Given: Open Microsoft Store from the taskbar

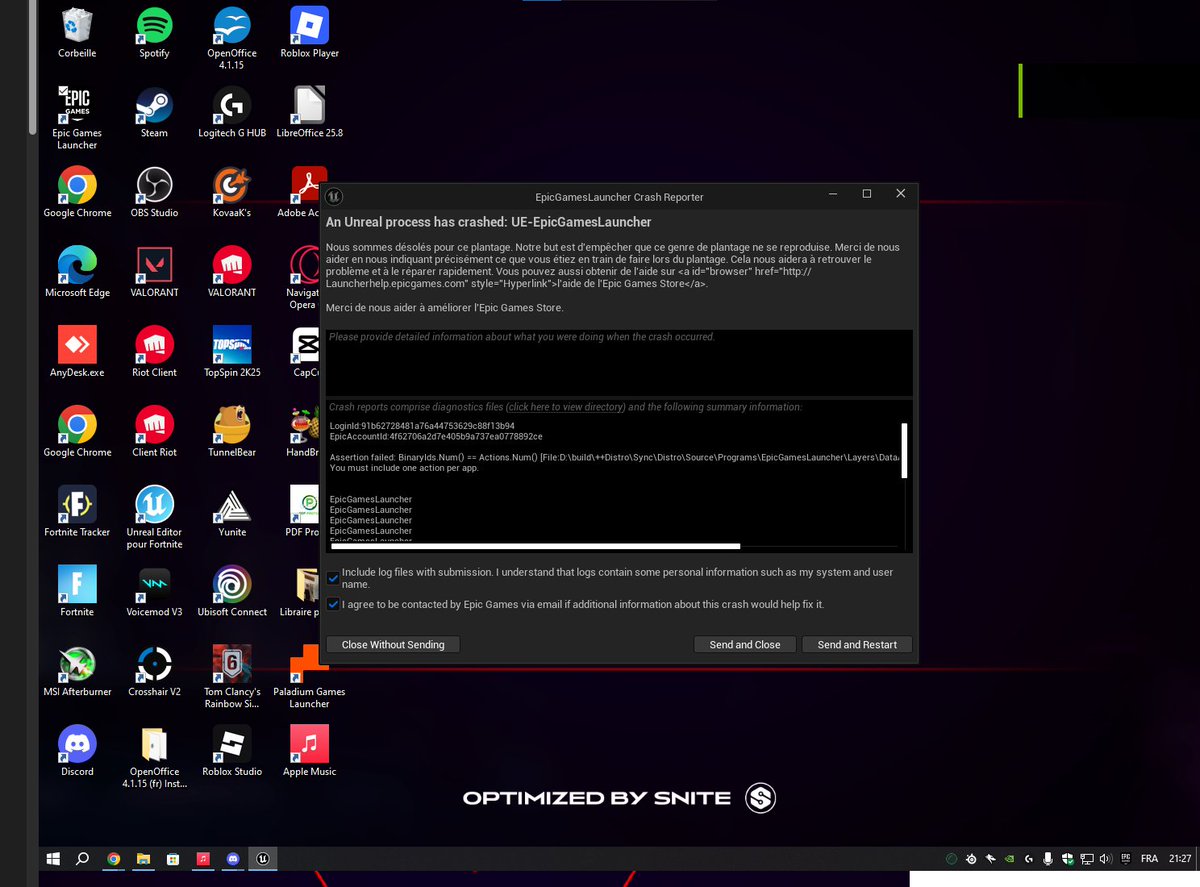Looking at the screenshot, I should [x=173, y=858].
